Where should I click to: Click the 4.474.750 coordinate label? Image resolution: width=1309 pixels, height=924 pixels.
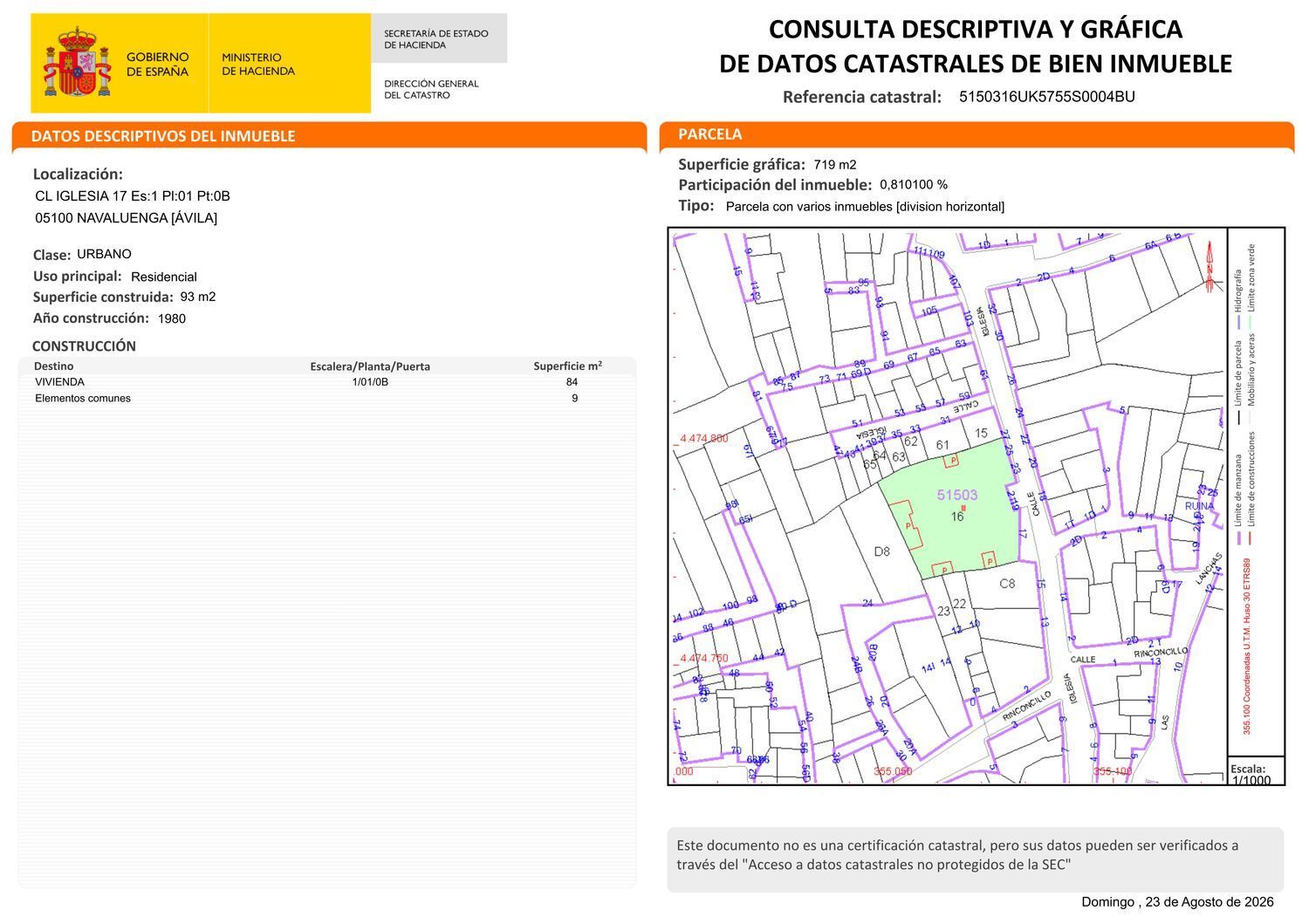703,658
